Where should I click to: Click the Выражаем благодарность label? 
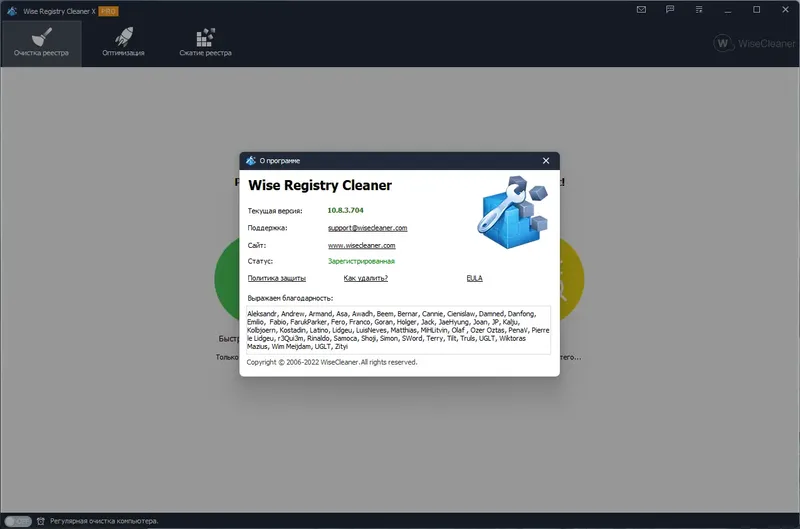coord(290,298)
